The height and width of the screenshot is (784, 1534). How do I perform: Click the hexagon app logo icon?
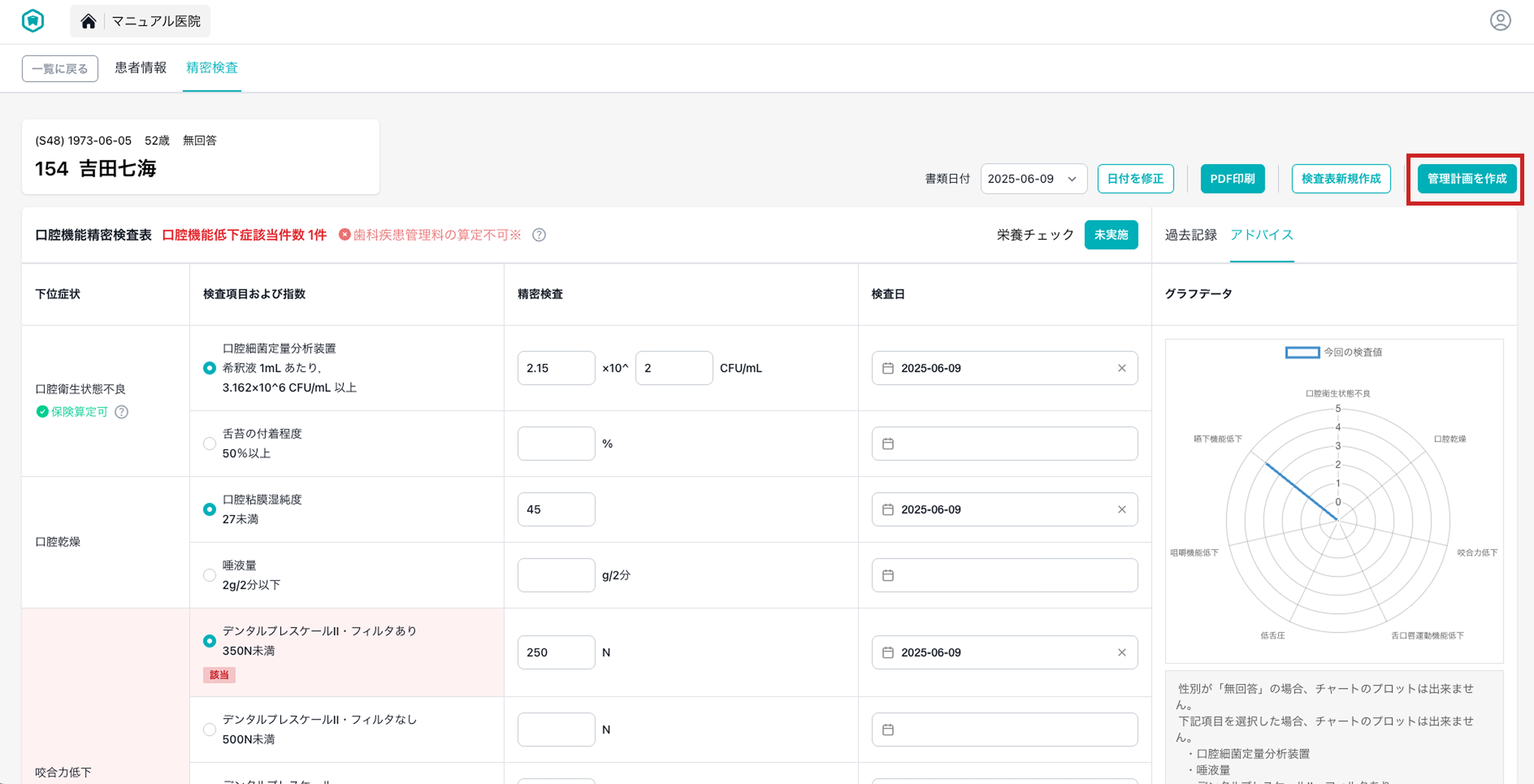[x=33, y=21]
